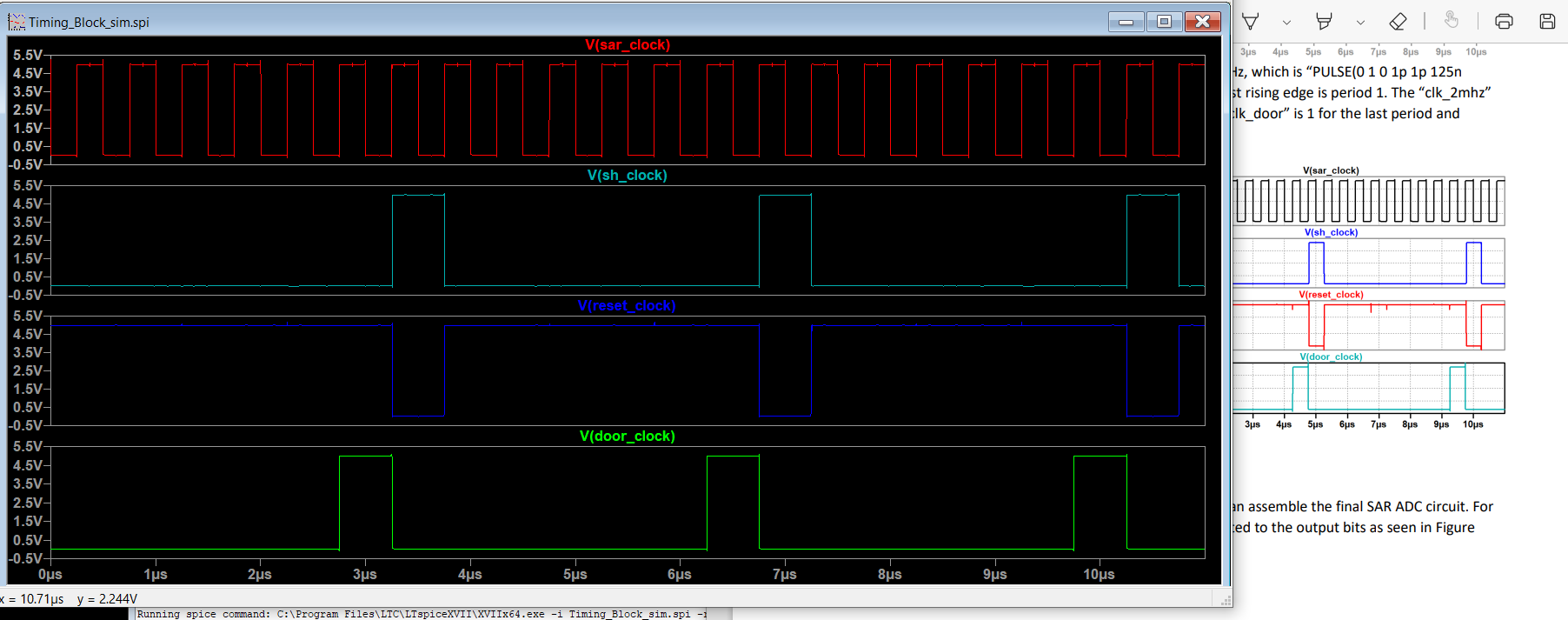Screen dimensions: 1568x620
Task: Expand the highlighter options dropdown
Action: click(1360, 23)
